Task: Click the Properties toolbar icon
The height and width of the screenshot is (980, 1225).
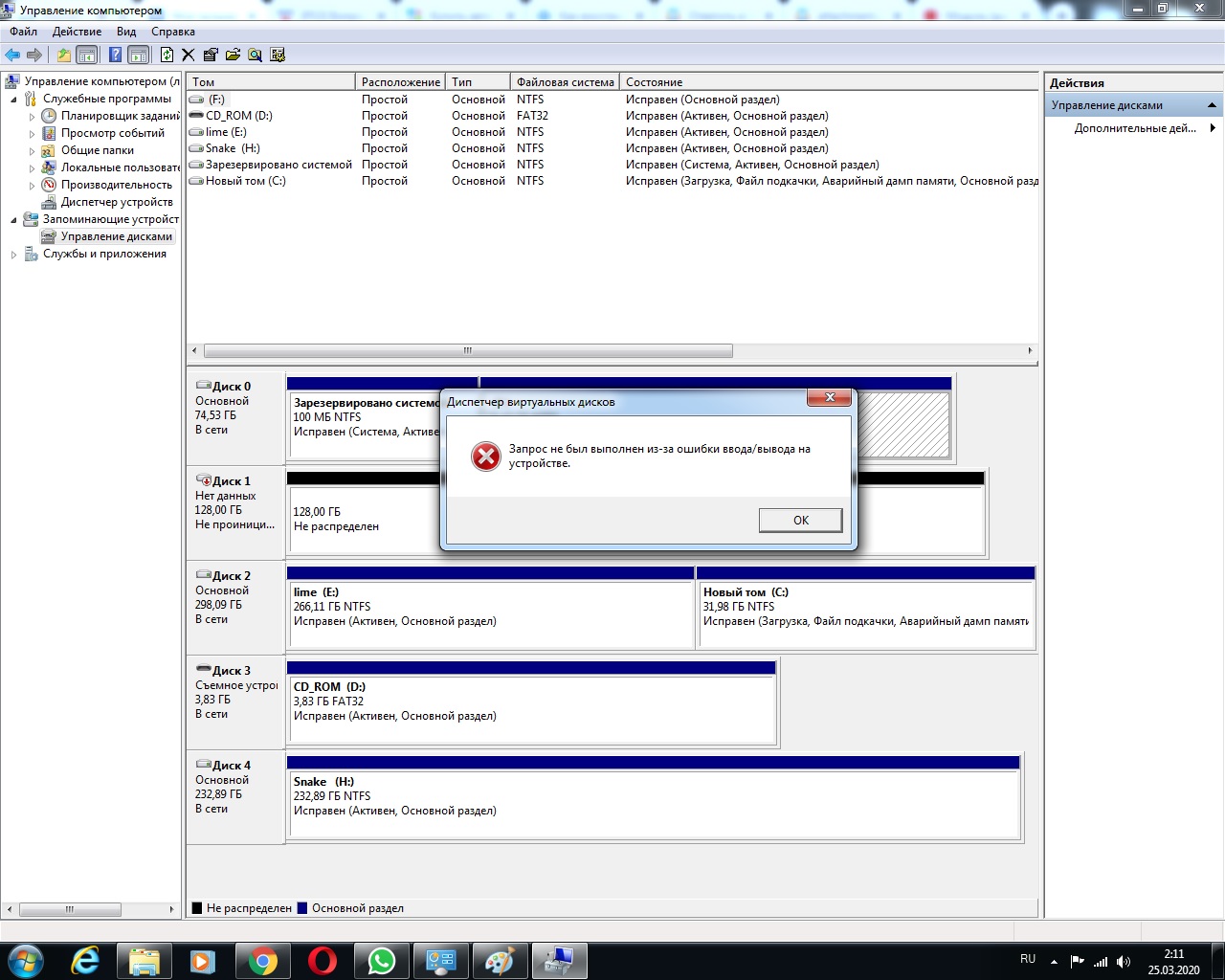Action: pos(211,55)
